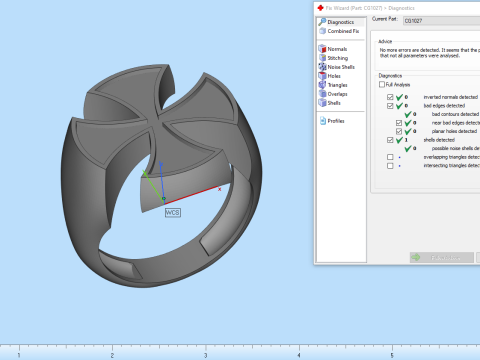This screenshot has width=480, height=360.
Task: Select the Overlaps fixing tool
Action: [333, 94]
